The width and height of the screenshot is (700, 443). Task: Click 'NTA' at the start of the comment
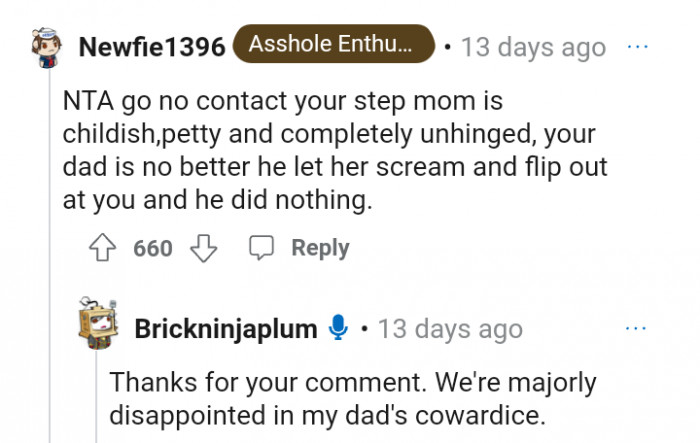click(86, 102)
